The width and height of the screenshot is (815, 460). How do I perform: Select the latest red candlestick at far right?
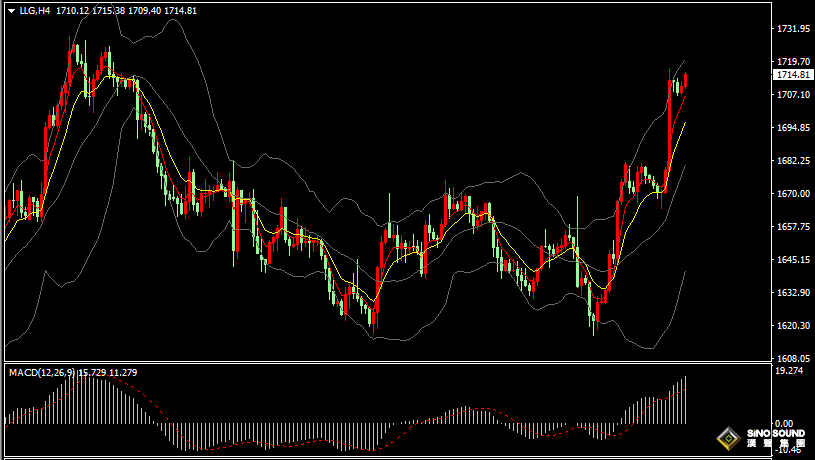[685, 81]
